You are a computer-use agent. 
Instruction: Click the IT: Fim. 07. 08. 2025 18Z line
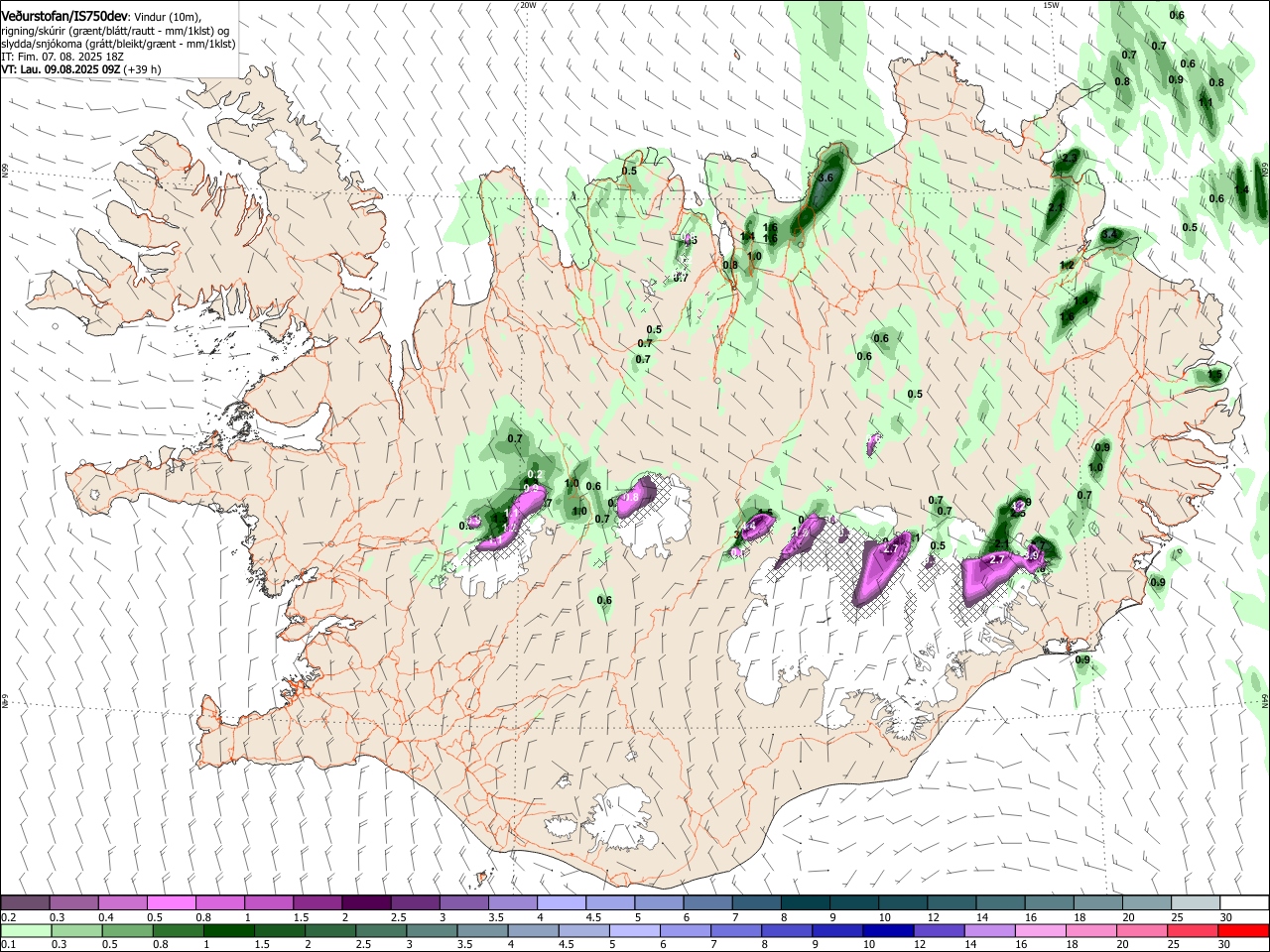coord(63,58)
